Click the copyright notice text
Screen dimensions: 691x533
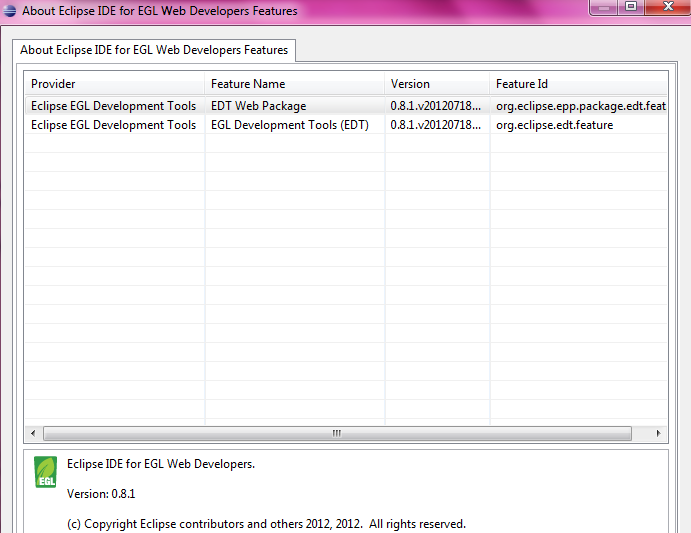[x=266, y=524]
